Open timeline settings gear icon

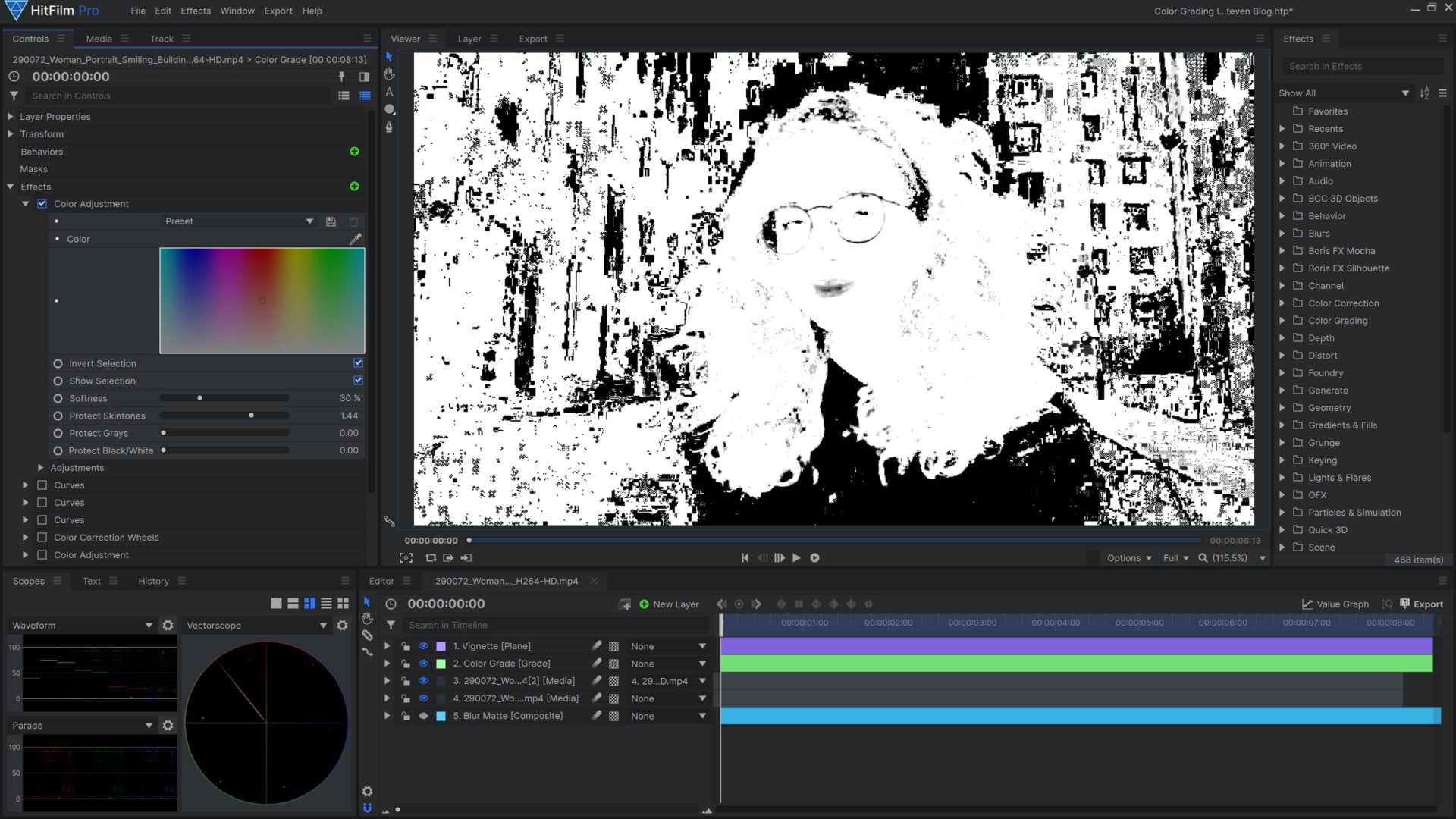(x=367, y=791)
